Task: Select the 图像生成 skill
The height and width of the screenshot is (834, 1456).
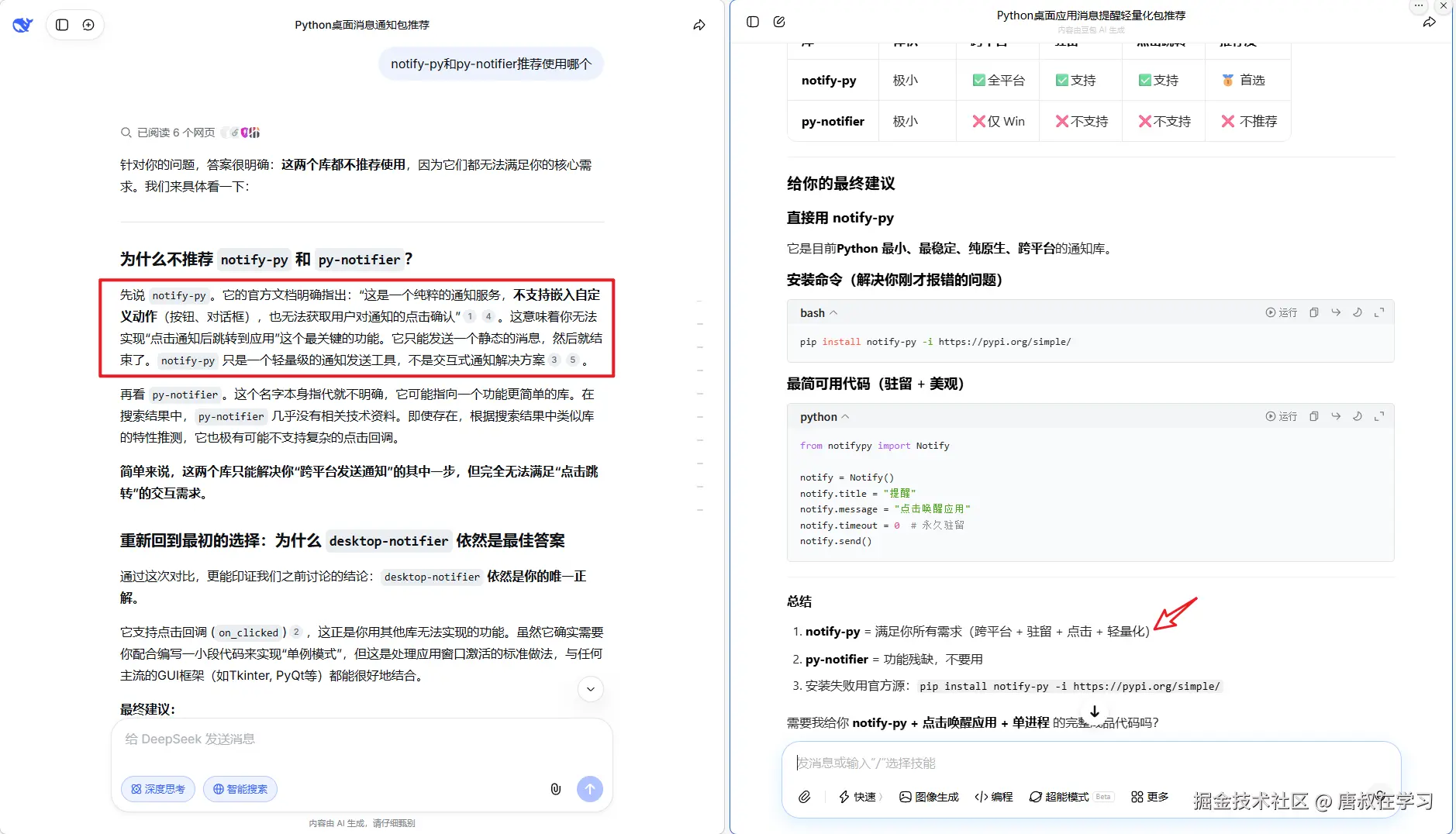Action: click(x=929, y=797)
